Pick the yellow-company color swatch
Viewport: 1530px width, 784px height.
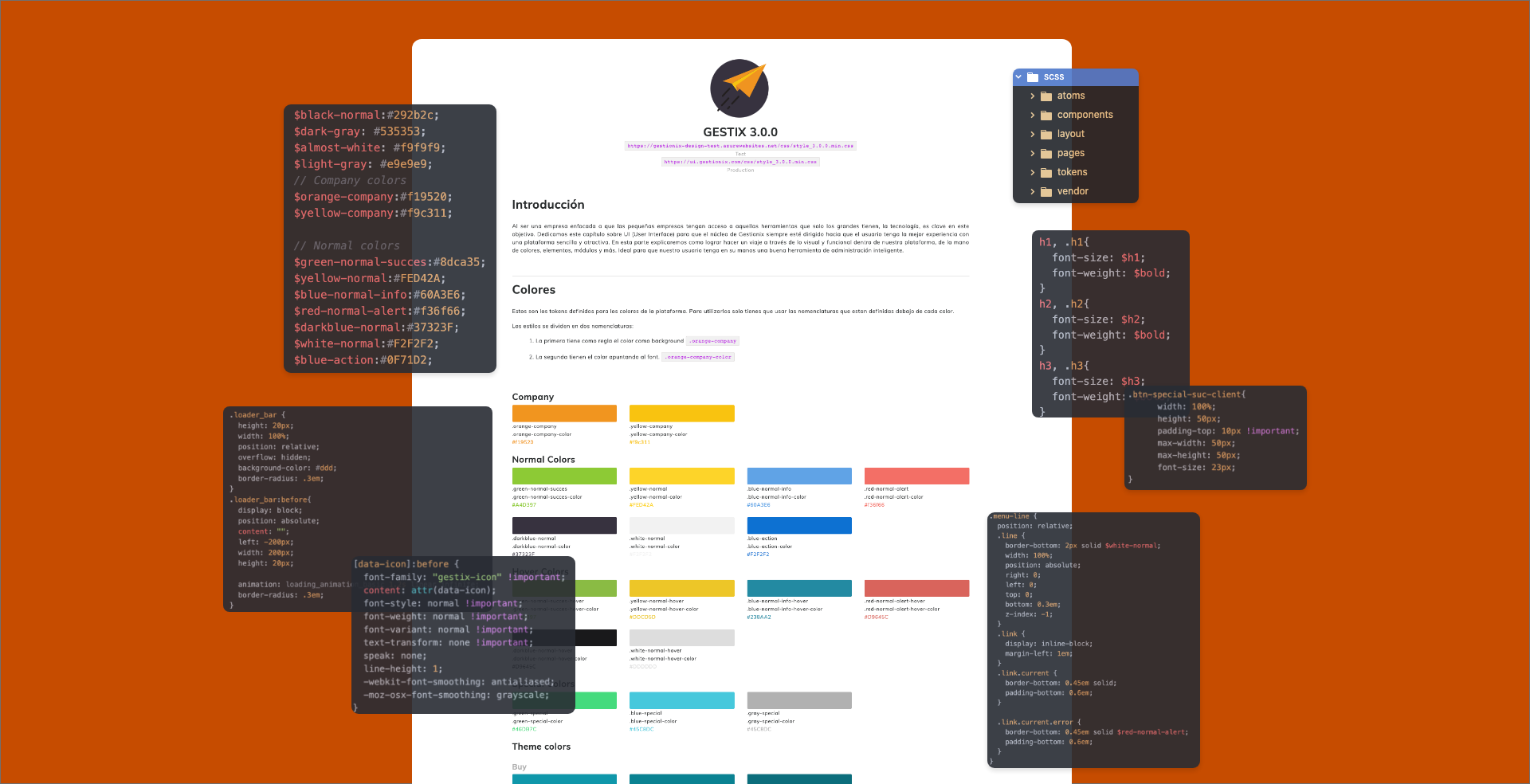[682, 414]
